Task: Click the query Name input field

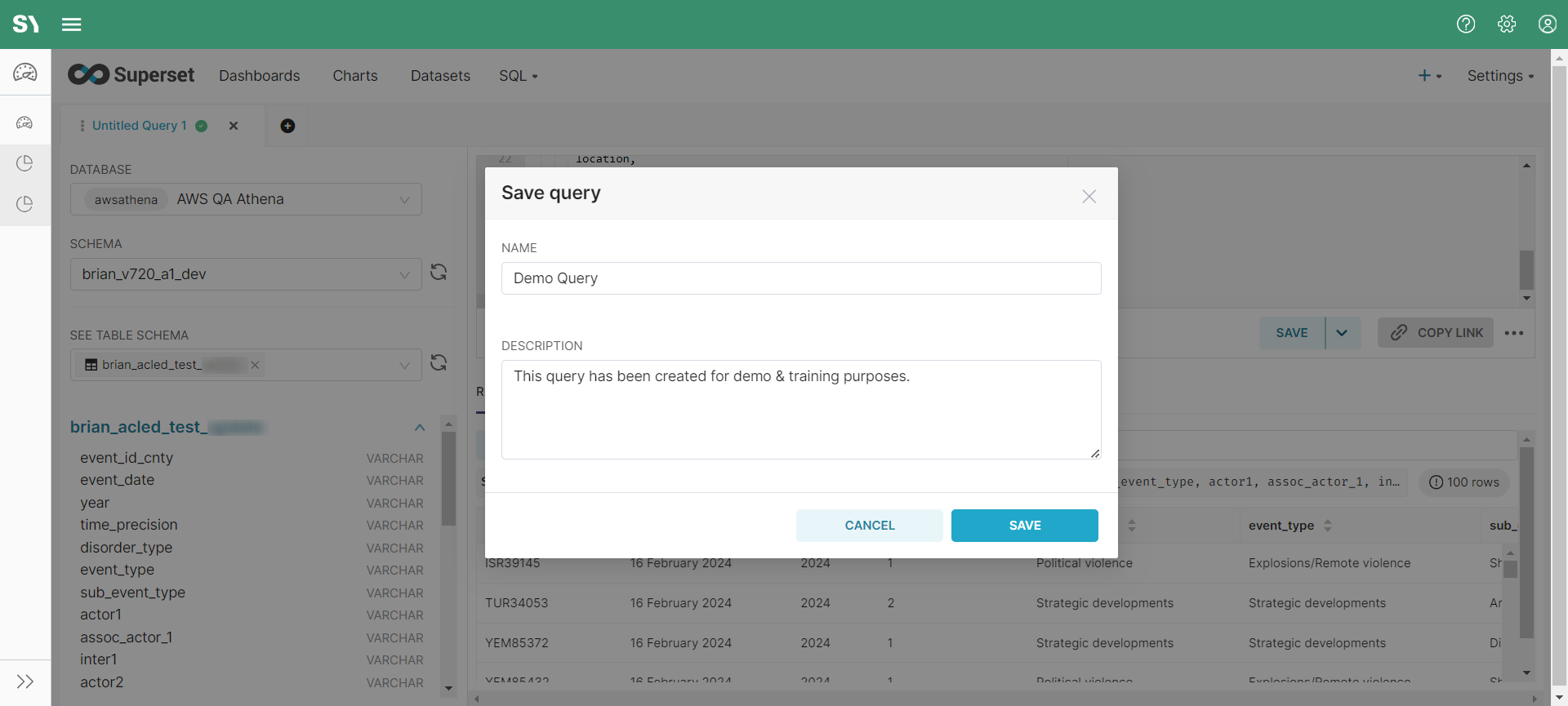Action: 800,278
